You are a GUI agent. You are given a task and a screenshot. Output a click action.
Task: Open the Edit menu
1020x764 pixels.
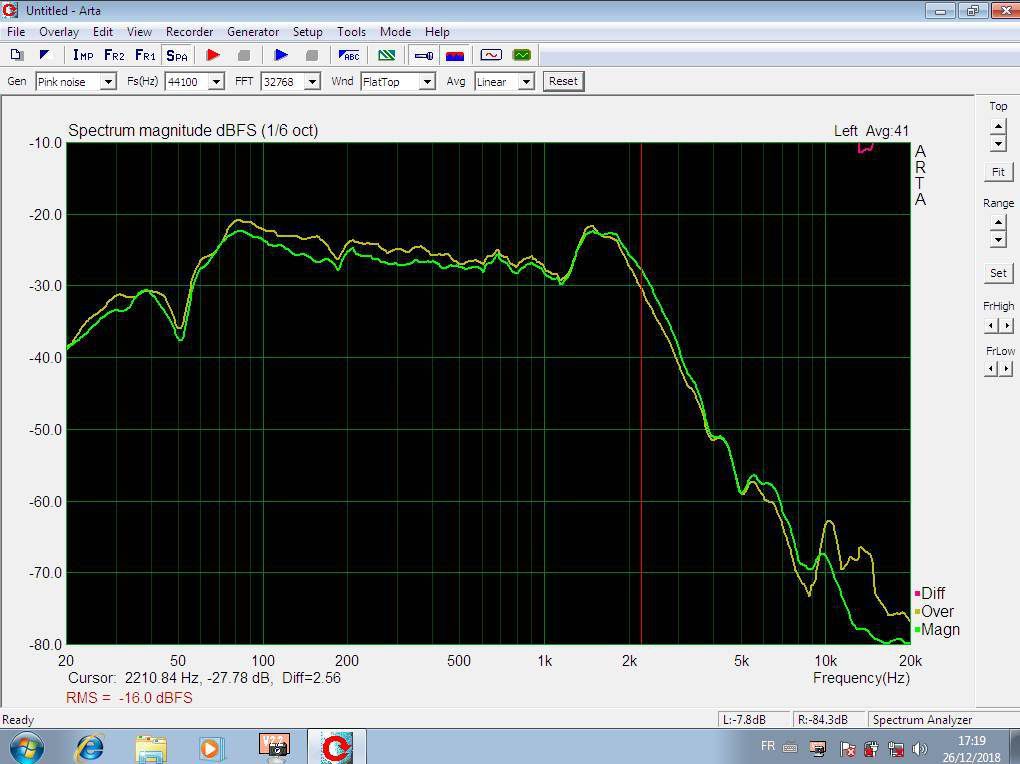click(x=103, y=32)
